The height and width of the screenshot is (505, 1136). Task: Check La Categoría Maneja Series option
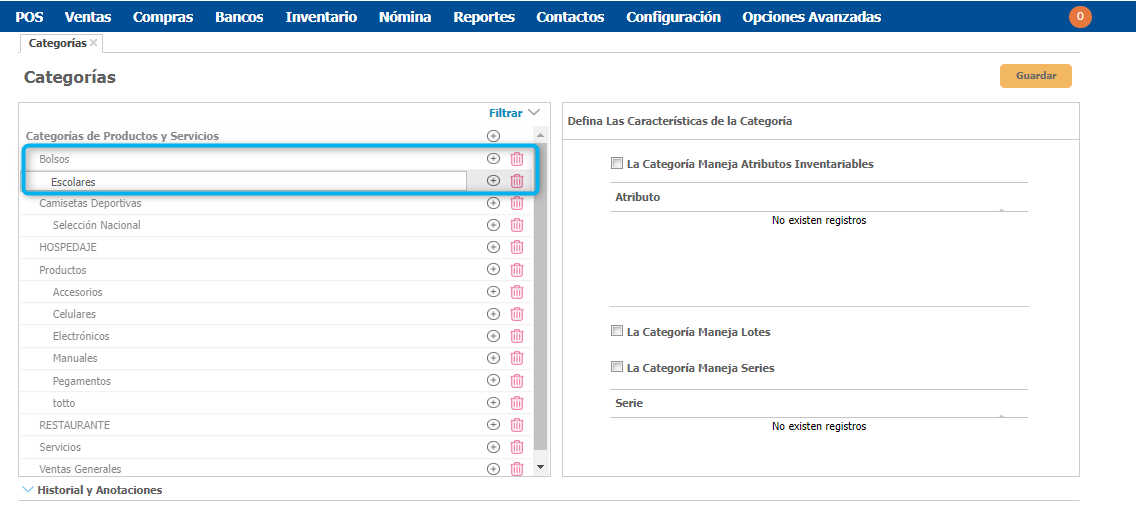point(617,367)
